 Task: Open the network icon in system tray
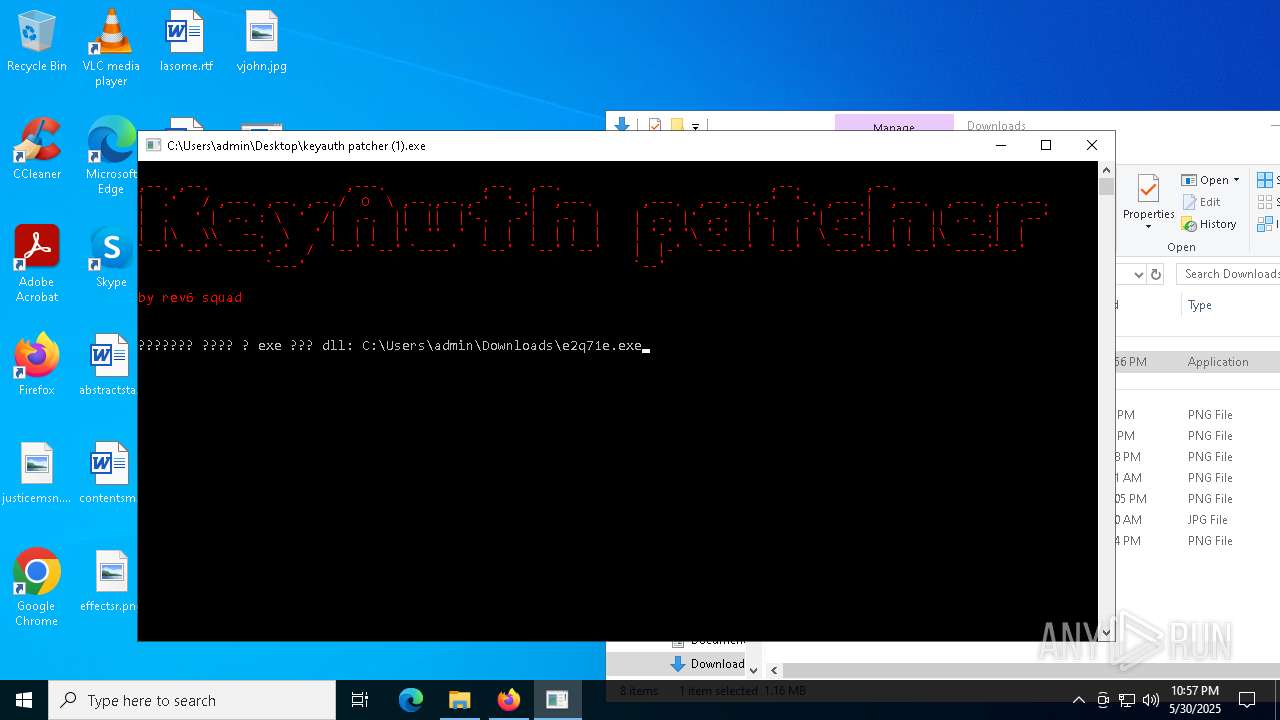point(1127,700)
